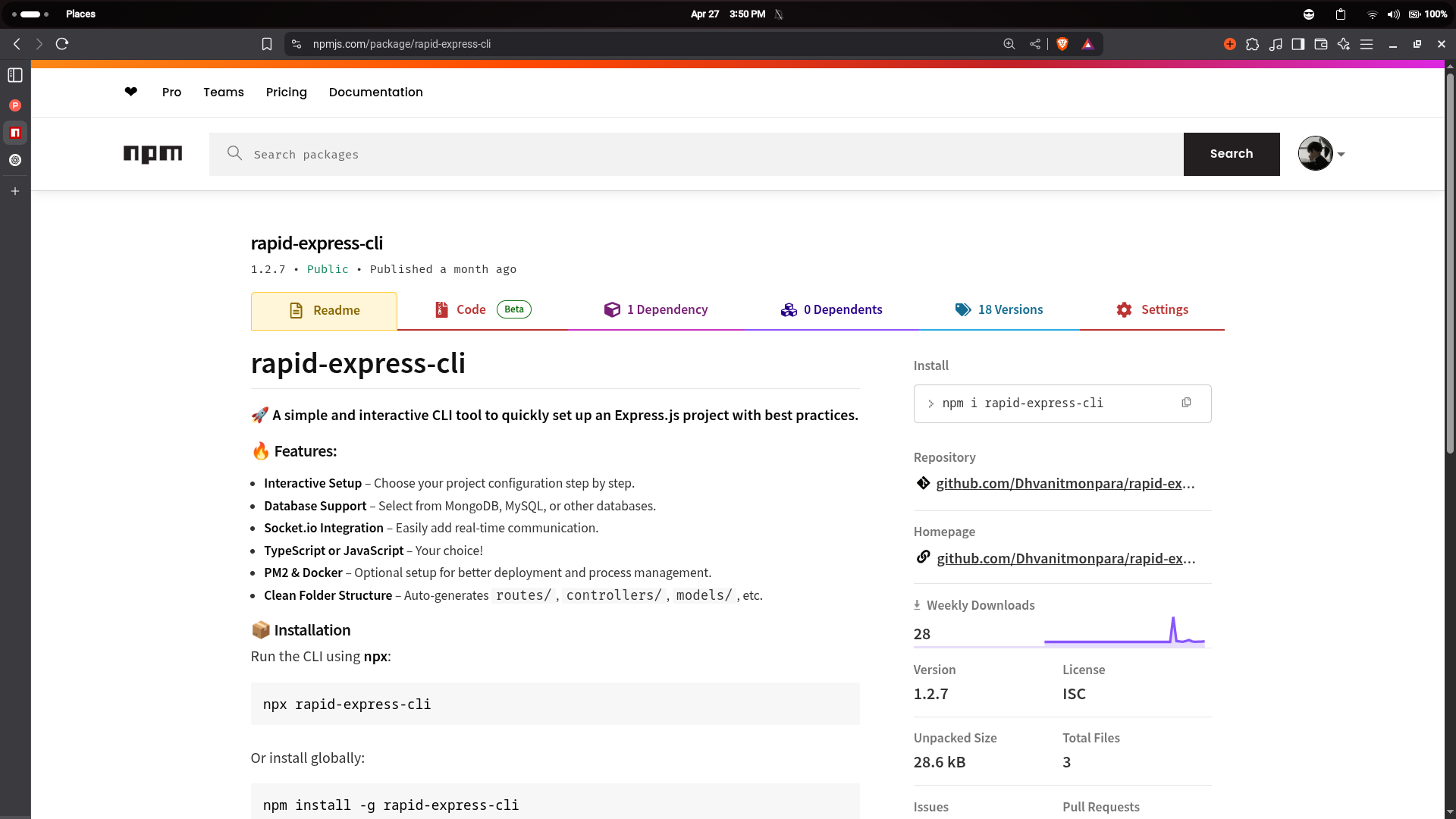Go back in browser history
Image resolution: width=1456 pixels, height=819 pixels.
point(17,44)
